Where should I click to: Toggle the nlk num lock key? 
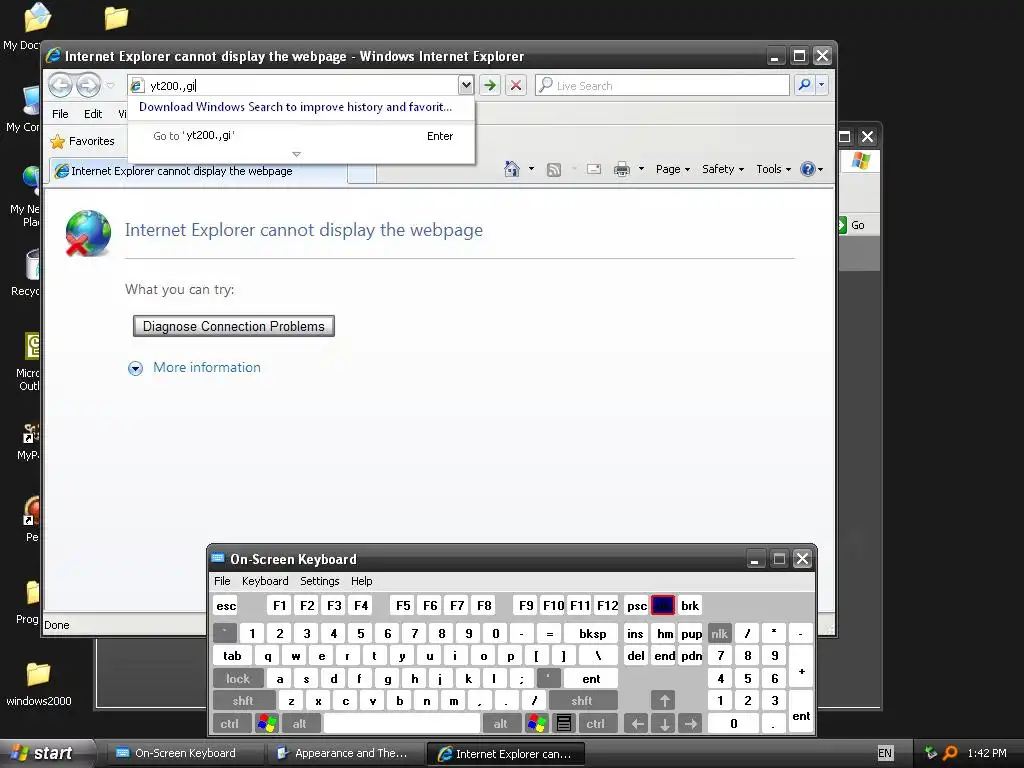point(719,633)
